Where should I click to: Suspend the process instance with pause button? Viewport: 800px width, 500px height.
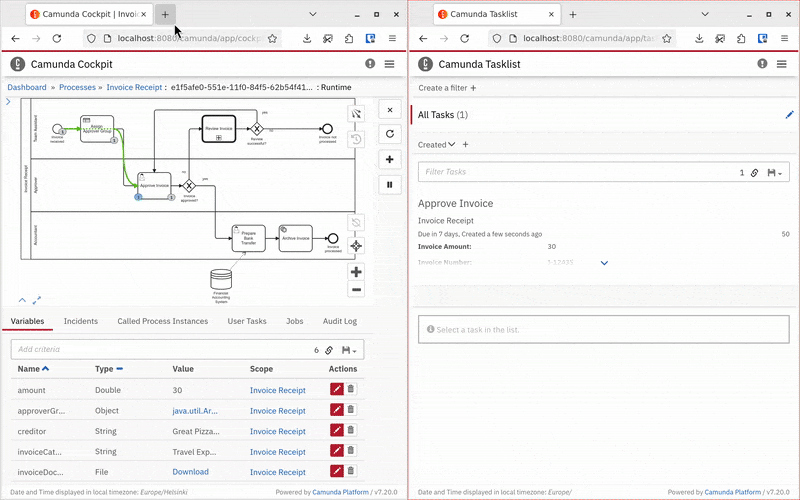click(390, 185)
